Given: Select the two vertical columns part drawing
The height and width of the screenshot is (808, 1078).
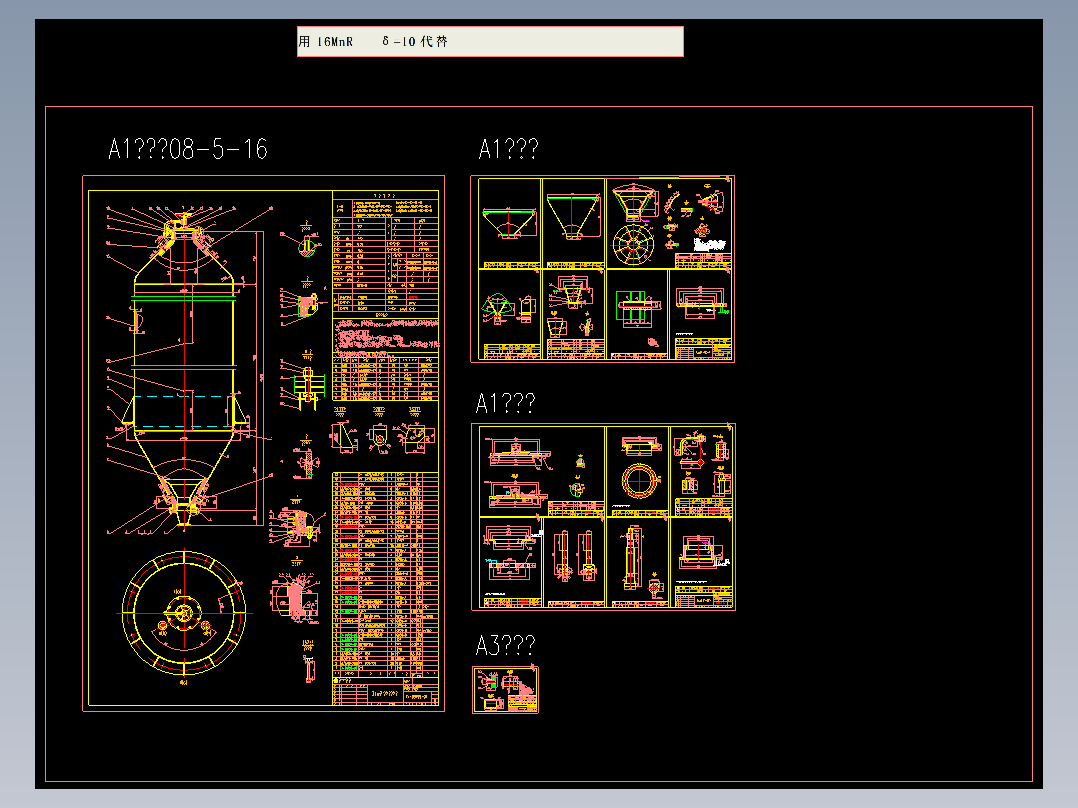Looking at the screenshot, I should click(574, 556).
